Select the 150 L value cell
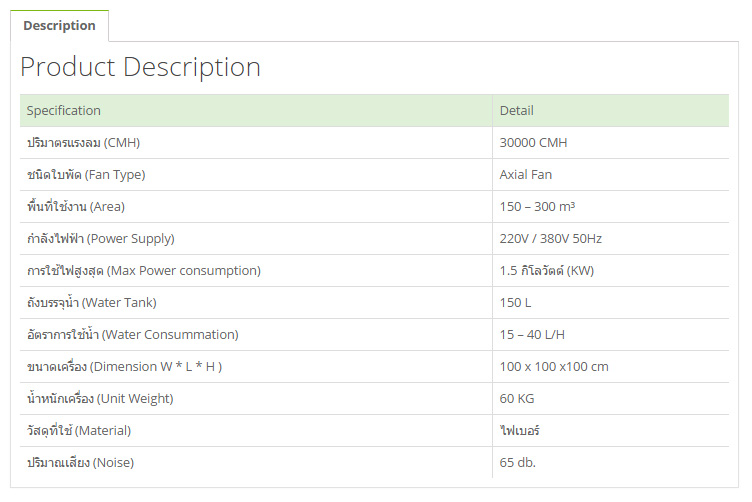The image size is (752, 502). [x=611, y=303]
